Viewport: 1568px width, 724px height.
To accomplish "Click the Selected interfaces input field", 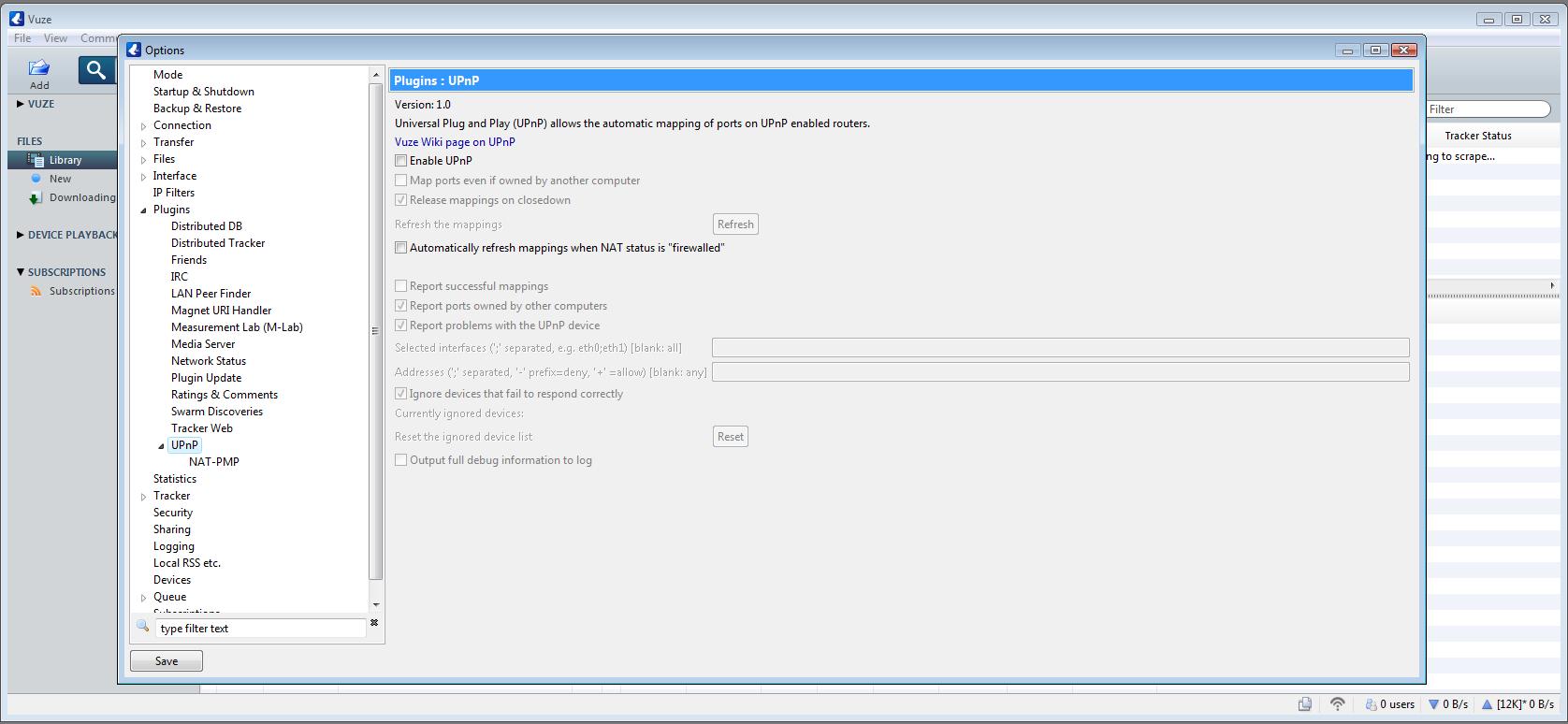I will click(x=1061, y=348).
